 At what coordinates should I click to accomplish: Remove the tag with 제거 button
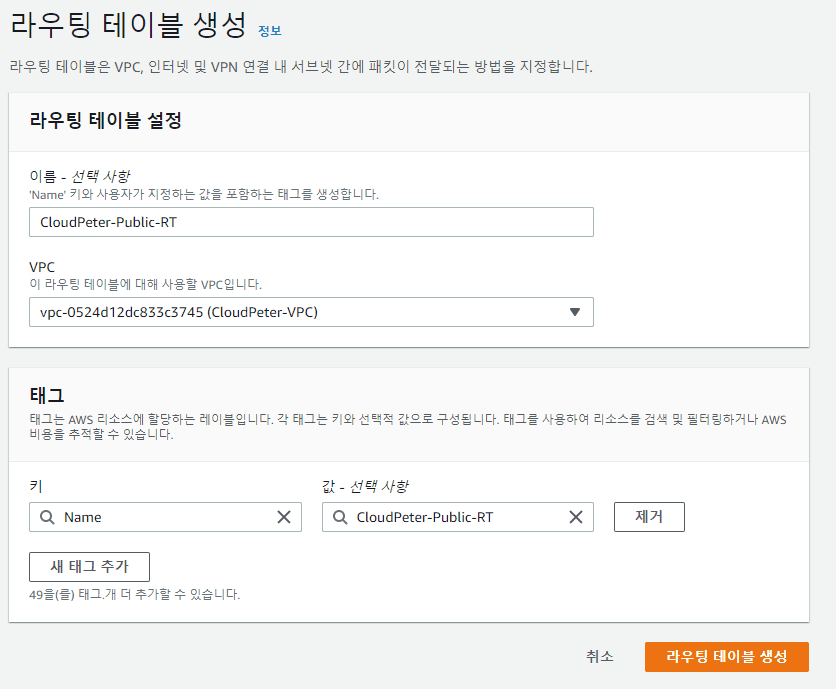(648, 516)
